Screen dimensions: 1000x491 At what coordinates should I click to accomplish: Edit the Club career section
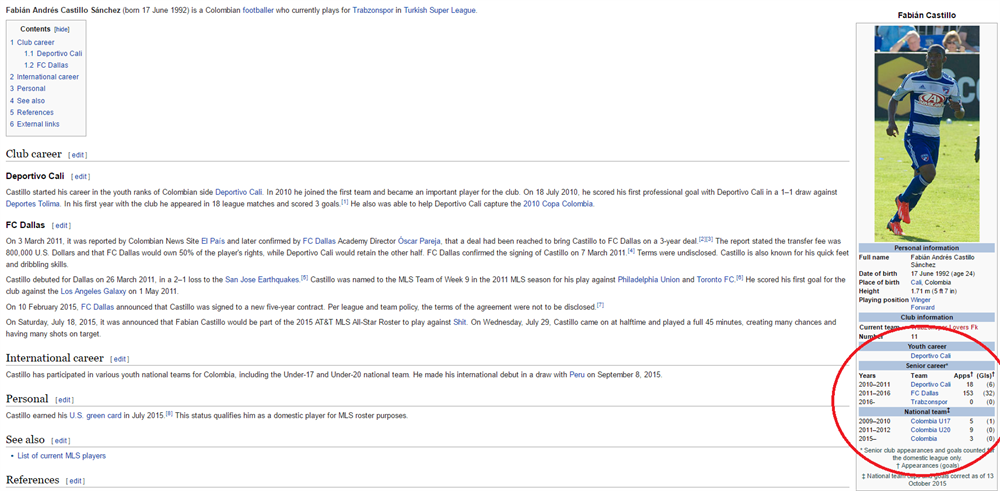point(78,156)
